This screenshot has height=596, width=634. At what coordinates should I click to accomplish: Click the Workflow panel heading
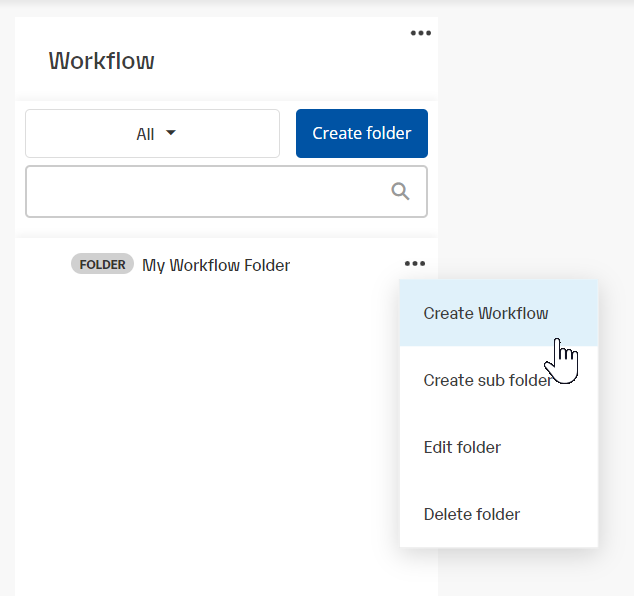click(x=102, y=61)
